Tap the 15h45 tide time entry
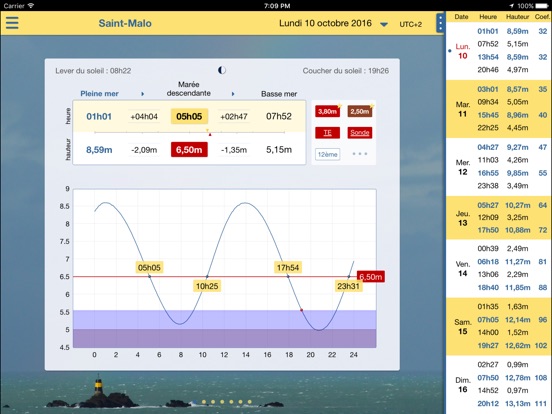The height and width of the screenshot is (414, 552). point(488,115)
